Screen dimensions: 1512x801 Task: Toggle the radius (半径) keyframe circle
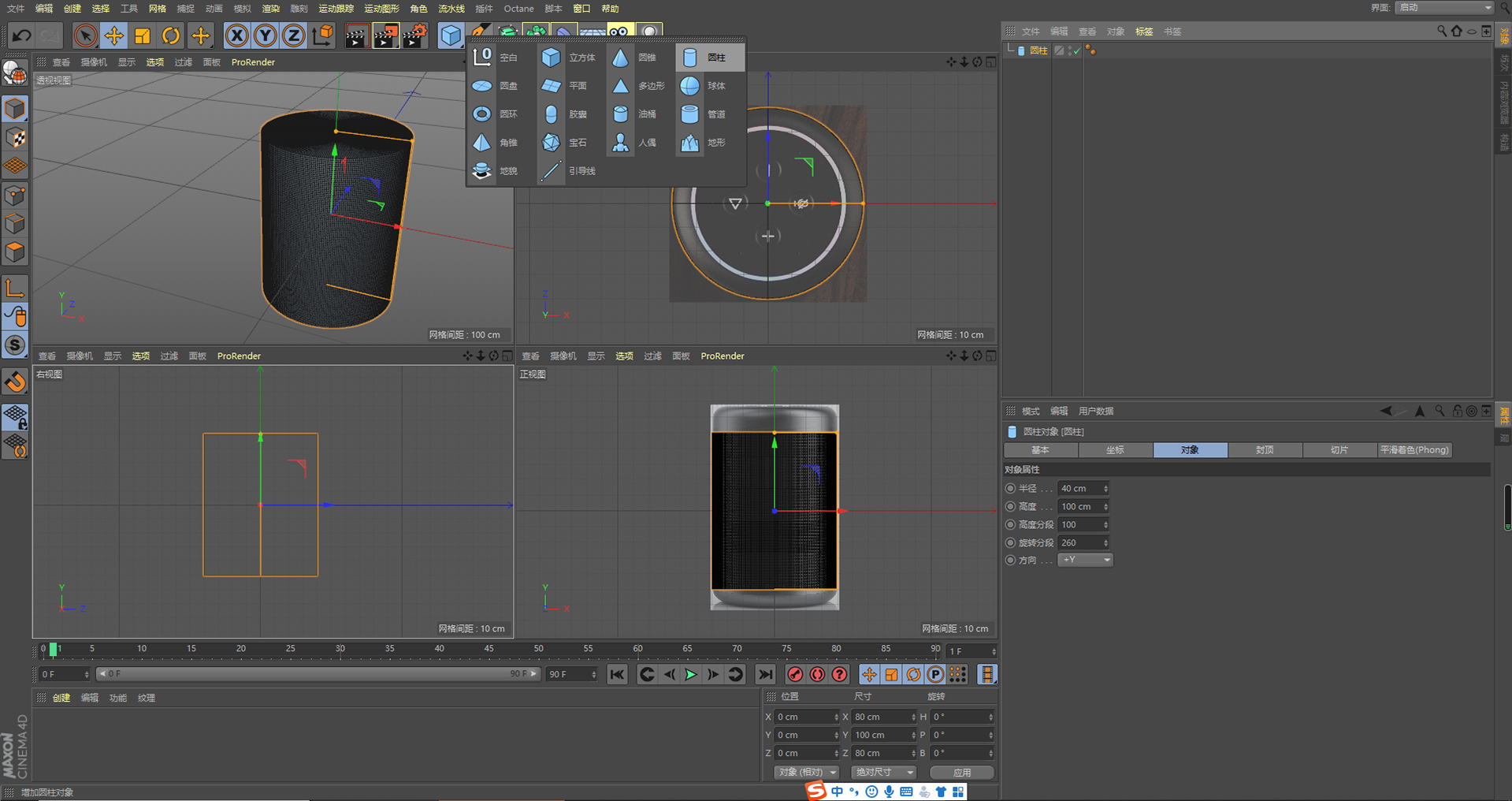pos(1011,489)
